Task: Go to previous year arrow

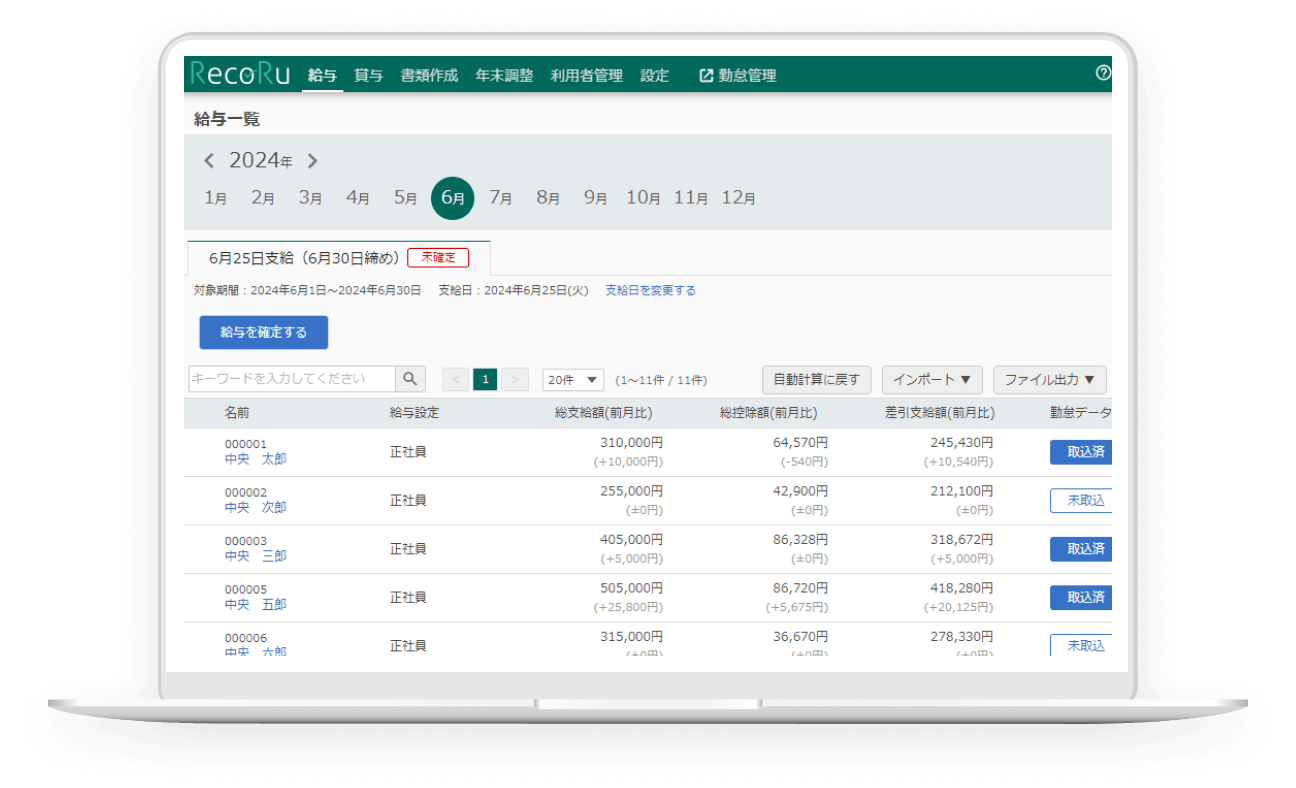Action: click(209, 161)
